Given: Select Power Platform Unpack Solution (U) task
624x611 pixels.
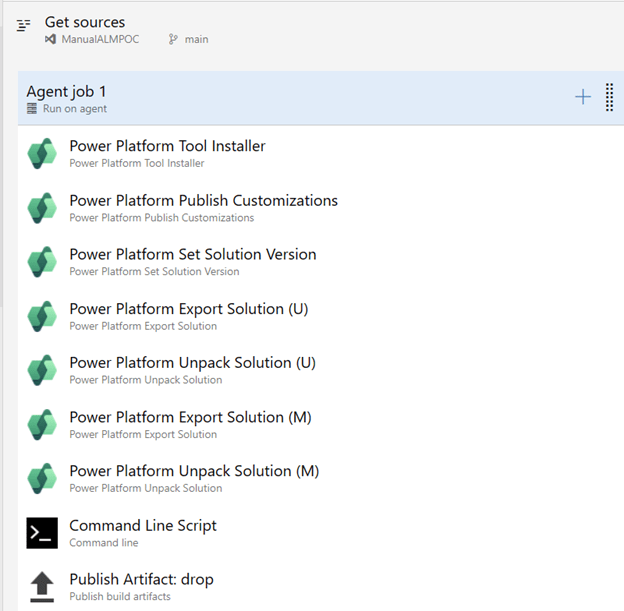Looking at the screenshot, I should click(192, 363).
